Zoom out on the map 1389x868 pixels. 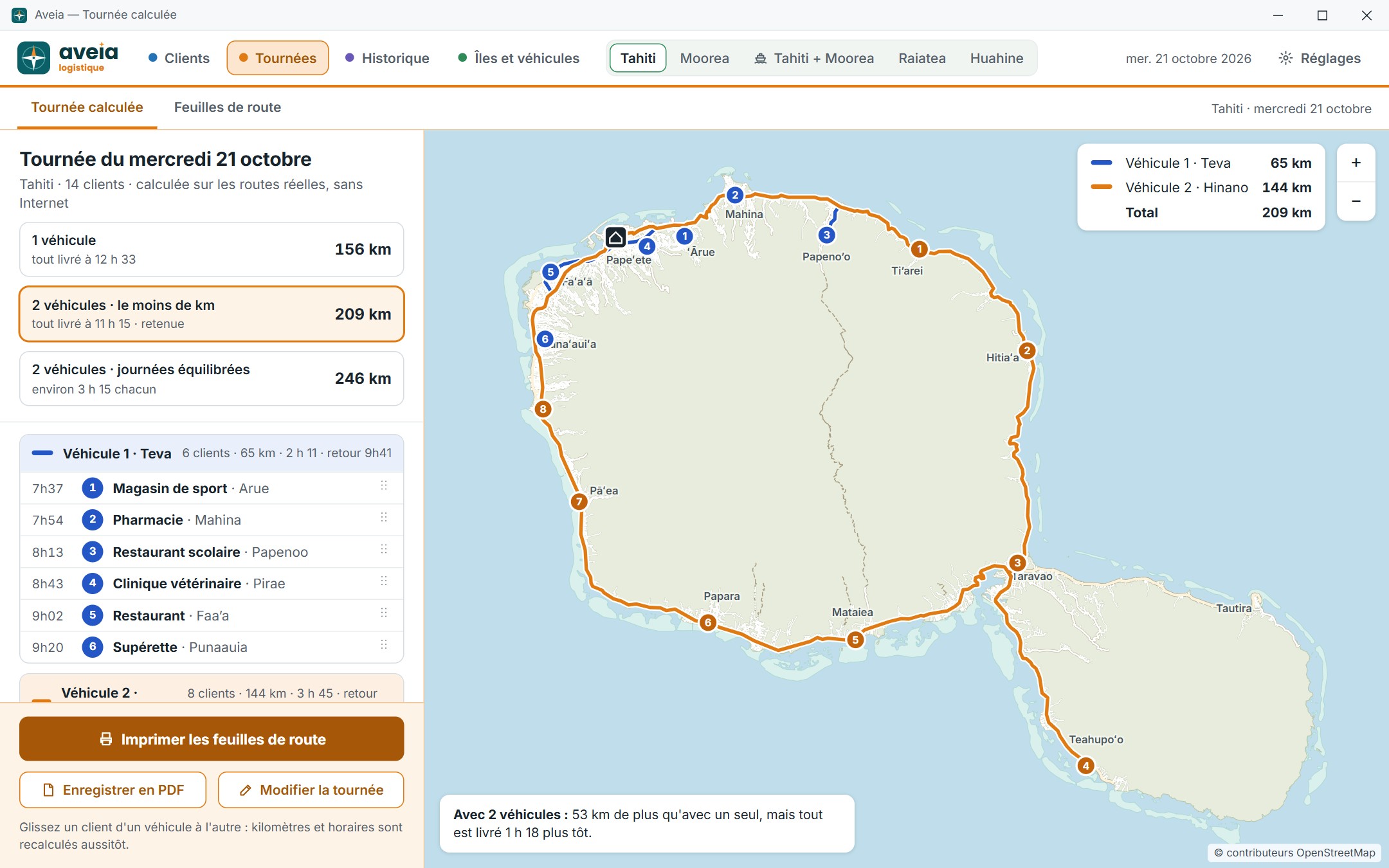pyautogui.click(x=1356, y=201)
